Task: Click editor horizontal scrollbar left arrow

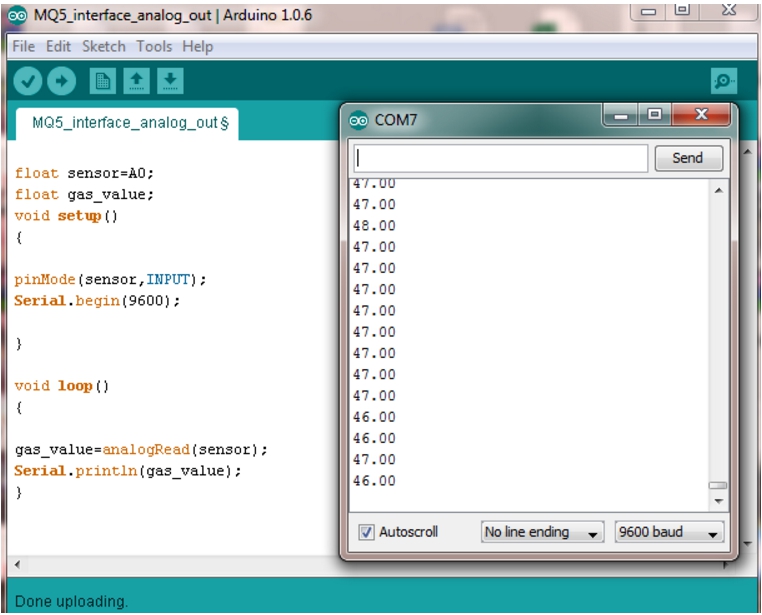Action: [x=17, y=564]
